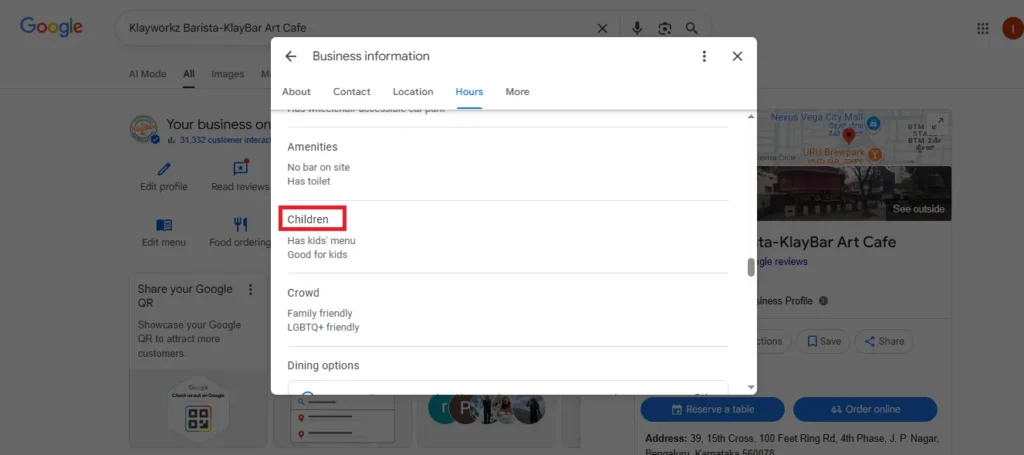The width and height of the screenshot is (1024, 455).
Task: Open Read reviews icon
Action: (240, 168)
